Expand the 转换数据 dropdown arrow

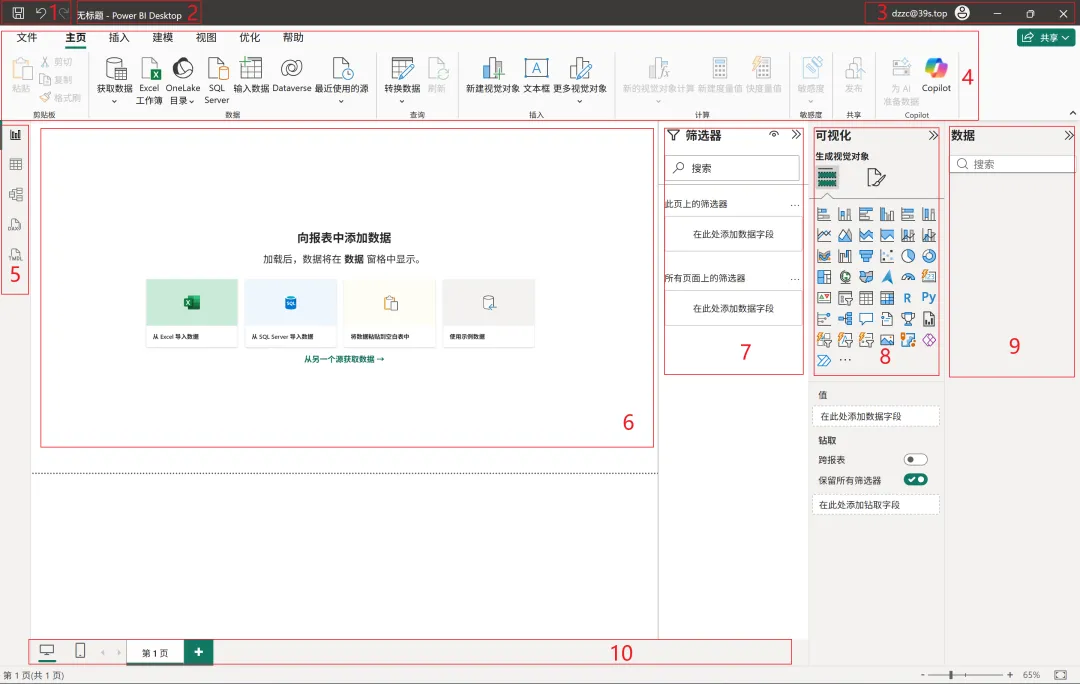(402, 102)
